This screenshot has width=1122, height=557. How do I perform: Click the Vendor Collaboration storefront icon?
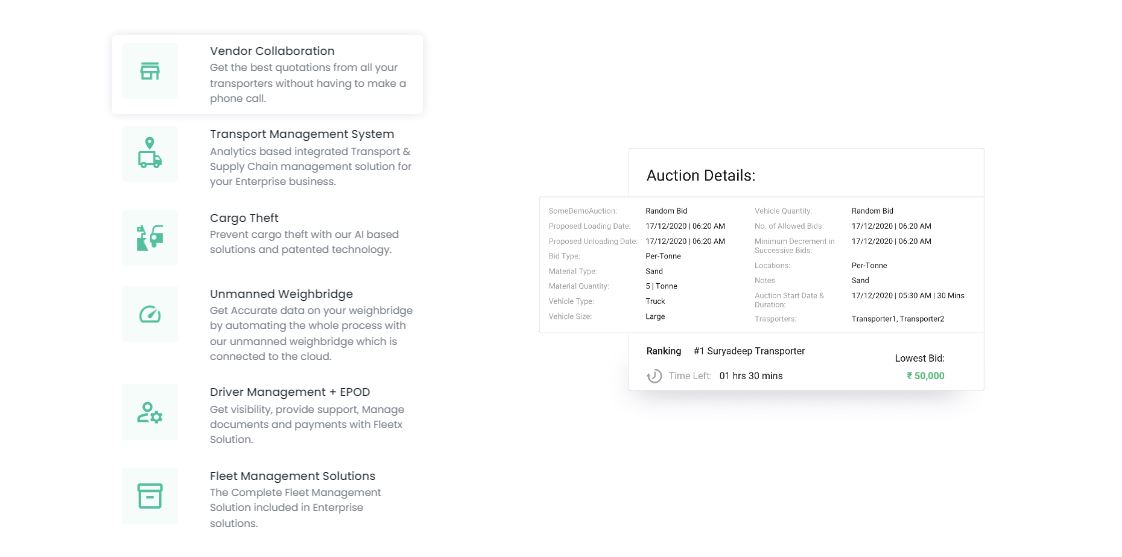pos(150,71)
